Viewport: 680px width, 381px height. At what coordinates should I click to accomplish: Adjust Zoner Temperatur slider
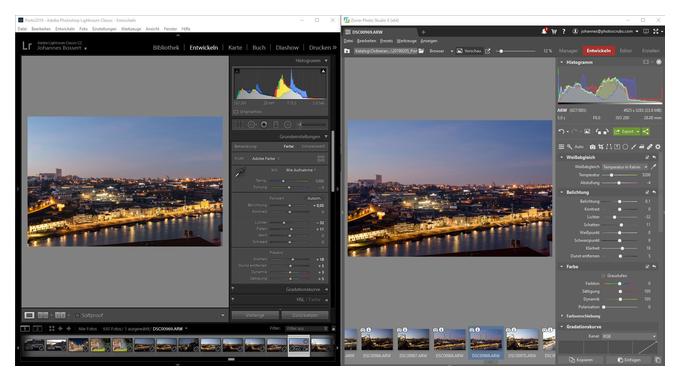[x=611, y=175]
